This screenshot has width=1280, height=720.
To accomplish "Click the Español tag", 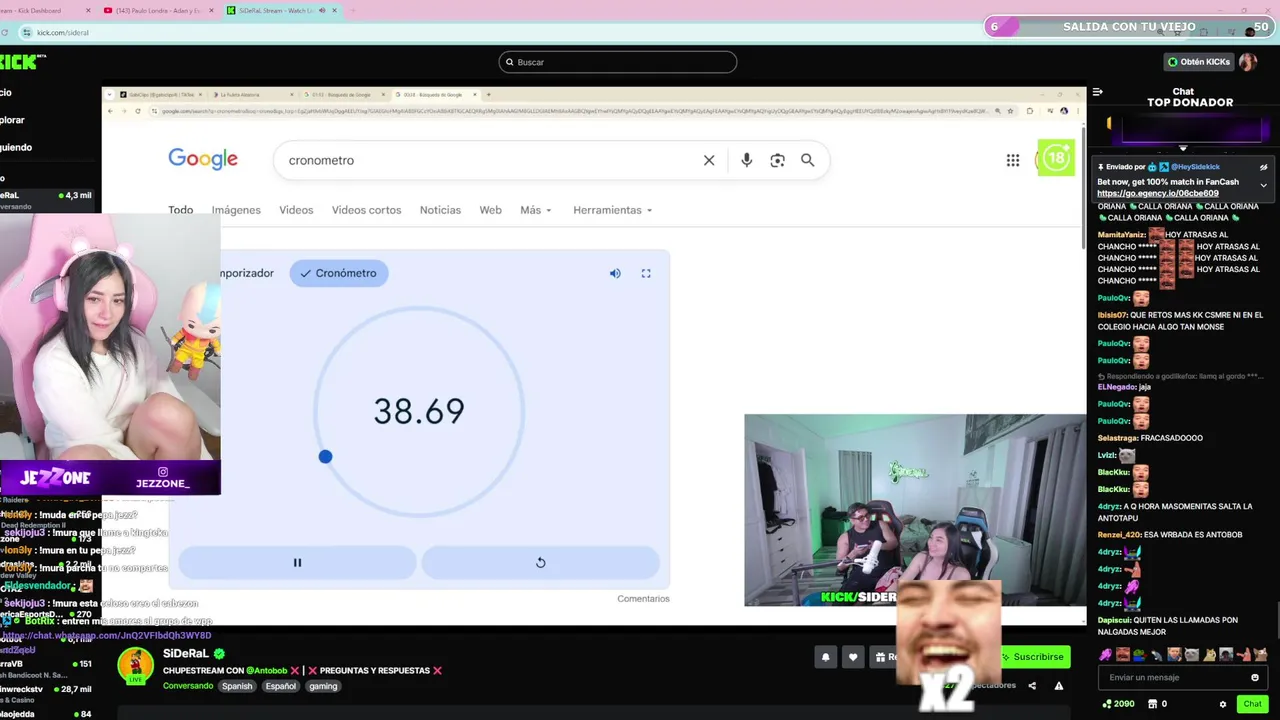I will pyautogui.click(x=280, y=686).
